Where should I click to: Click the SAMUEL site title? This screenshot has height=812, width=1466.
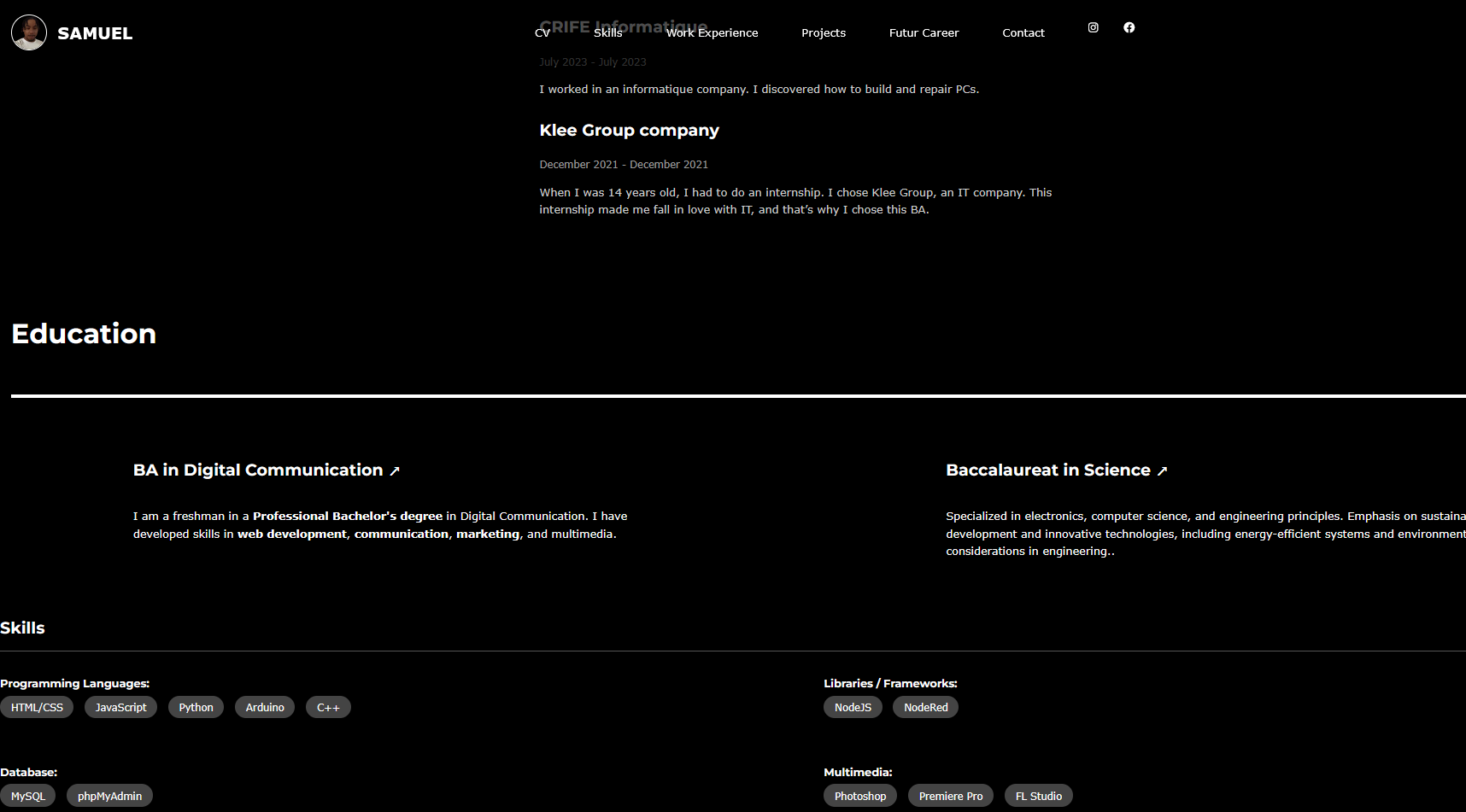(x=95, y=33)
